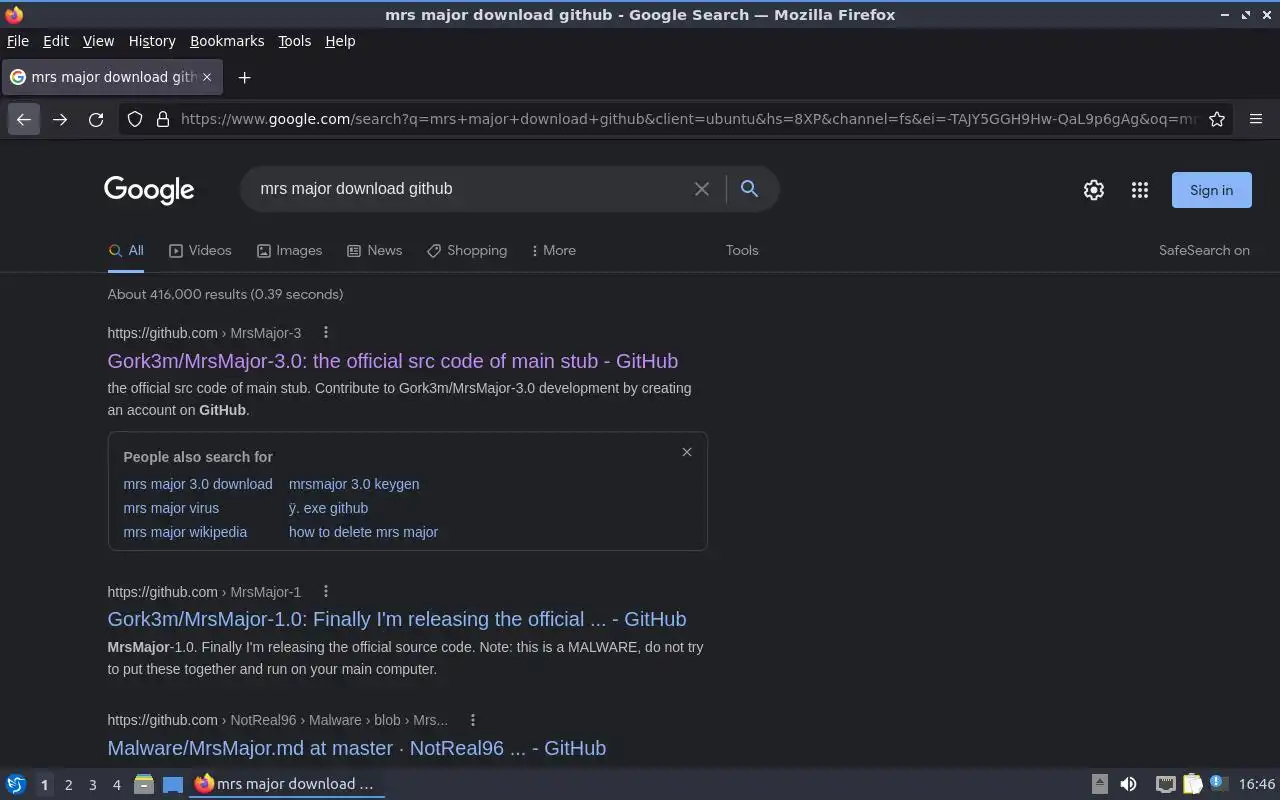Open the Help menu

pyautogui.click(x=340, y=41)
